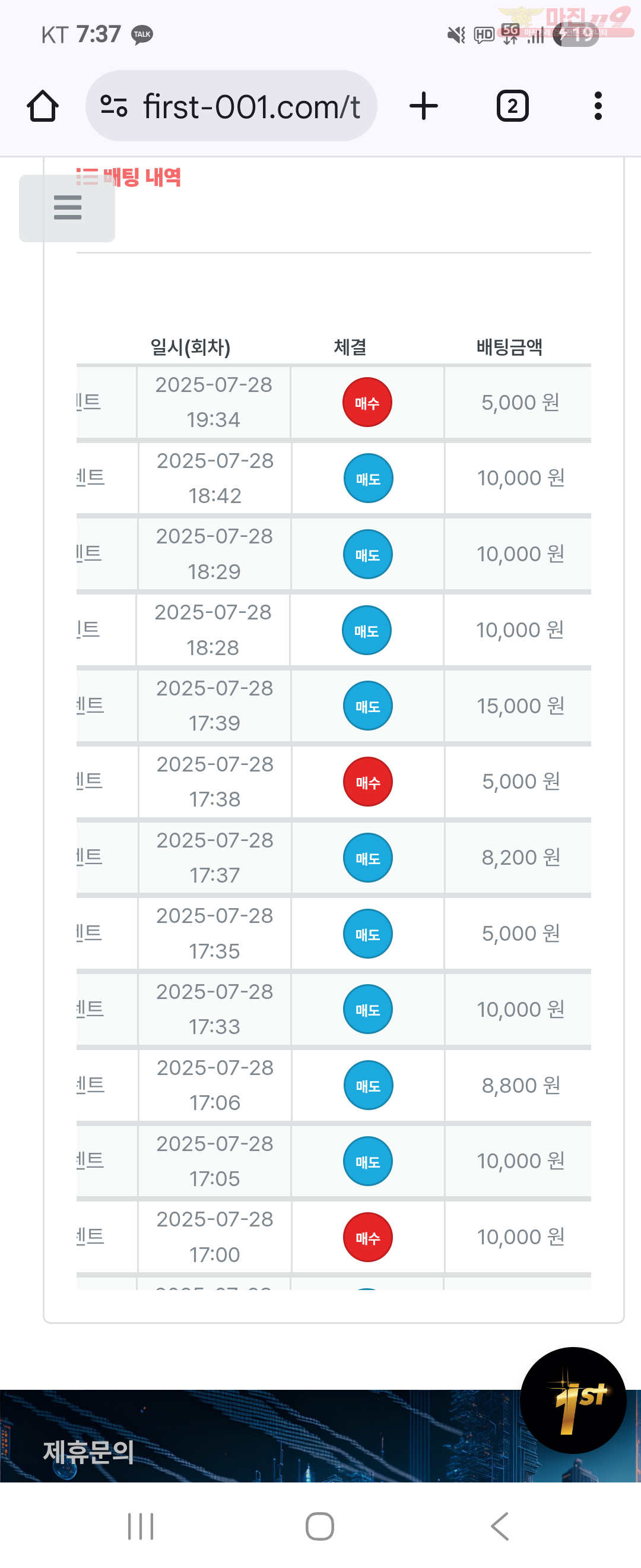Viewport: 641px width, 1568px height.
Task: Open the 제휴문의 link
Action: click(89, 1452)
